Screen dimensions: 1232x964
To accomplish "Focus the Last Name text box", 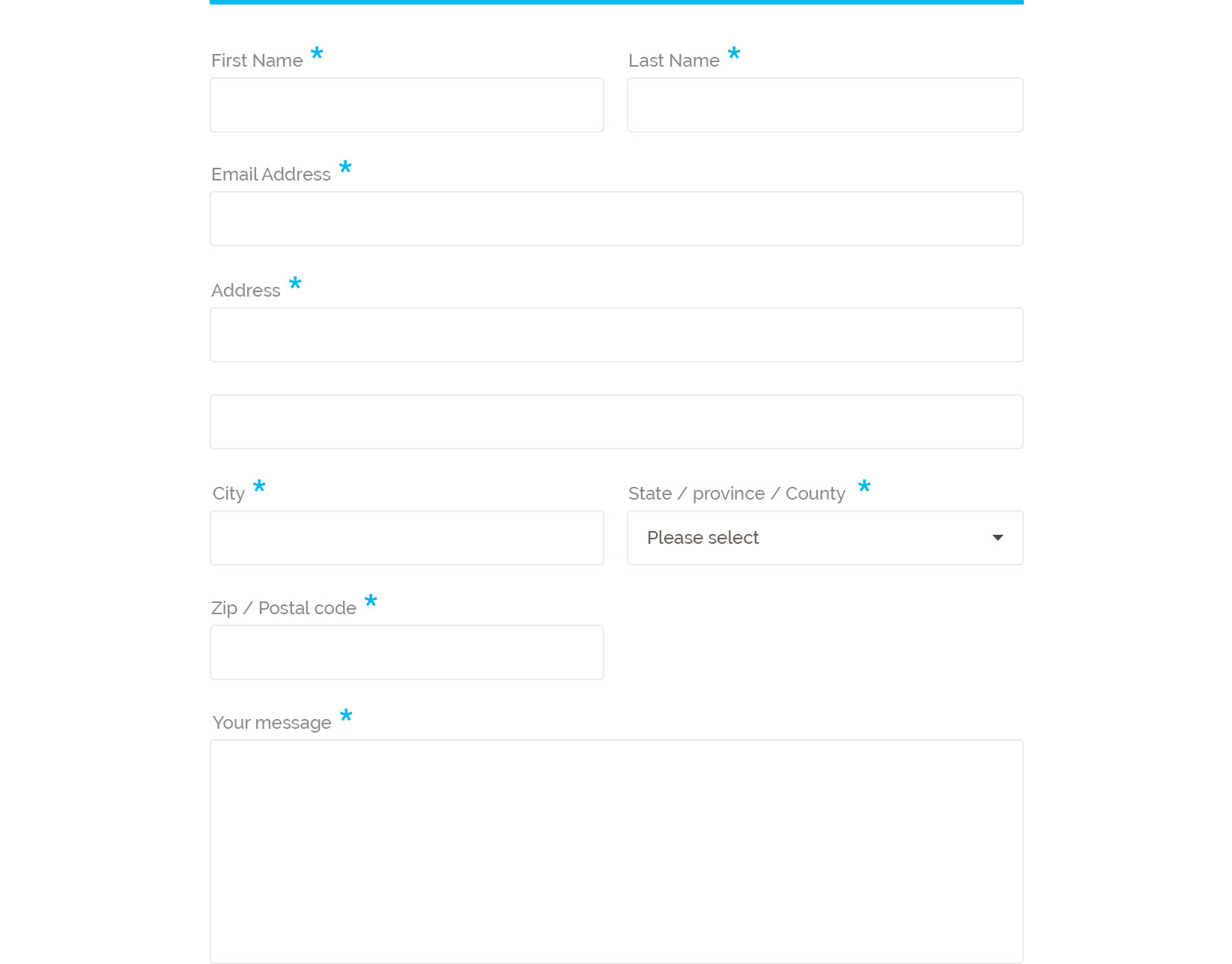I will coord(825,105).
